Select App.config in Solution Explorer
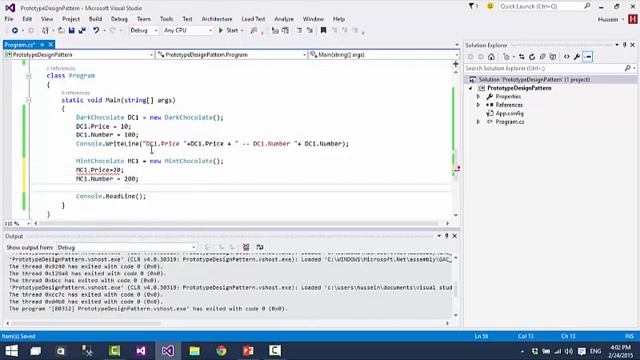This screenshot has height=360, width=640. (509, 113)
